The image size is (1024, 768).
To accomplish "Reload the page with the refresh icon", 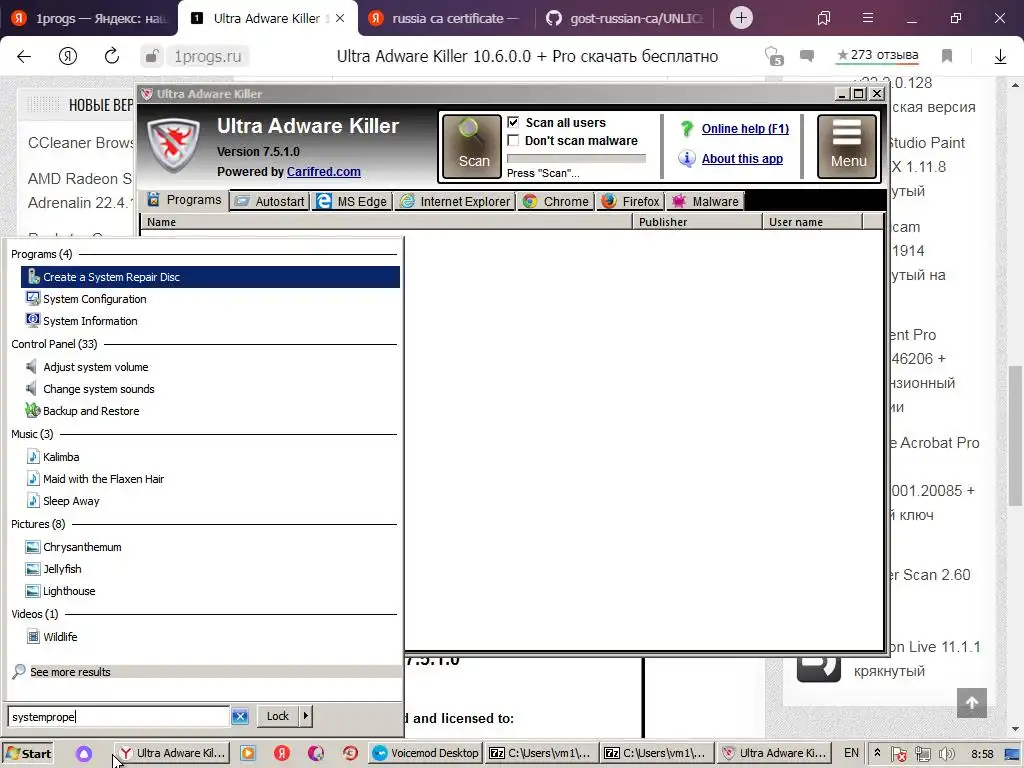I will tap(112, 56).
